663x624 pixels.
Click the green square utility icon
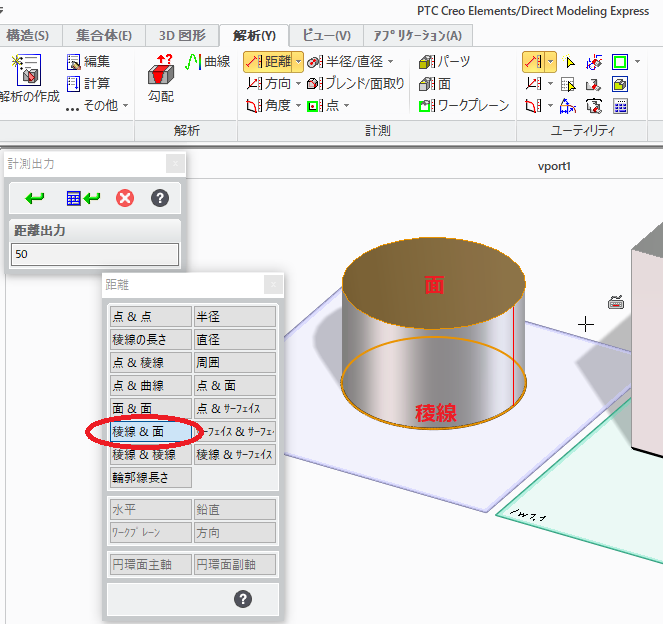[x=620, y=62]
